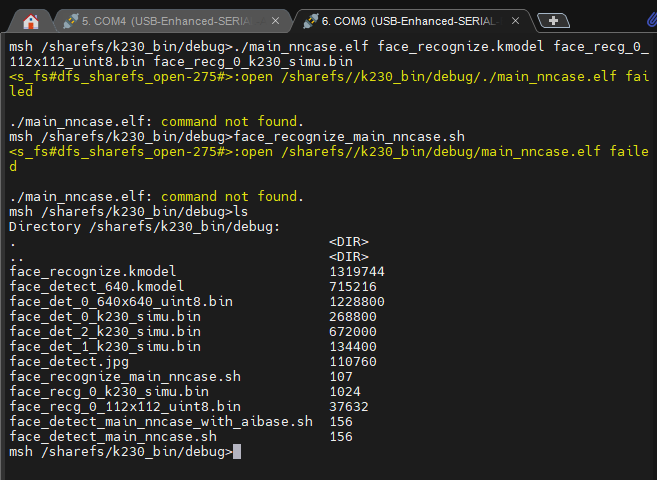Click face_recg_0_k230_simu.bin in the listing
657x480 pixels.
click(109, 392)
